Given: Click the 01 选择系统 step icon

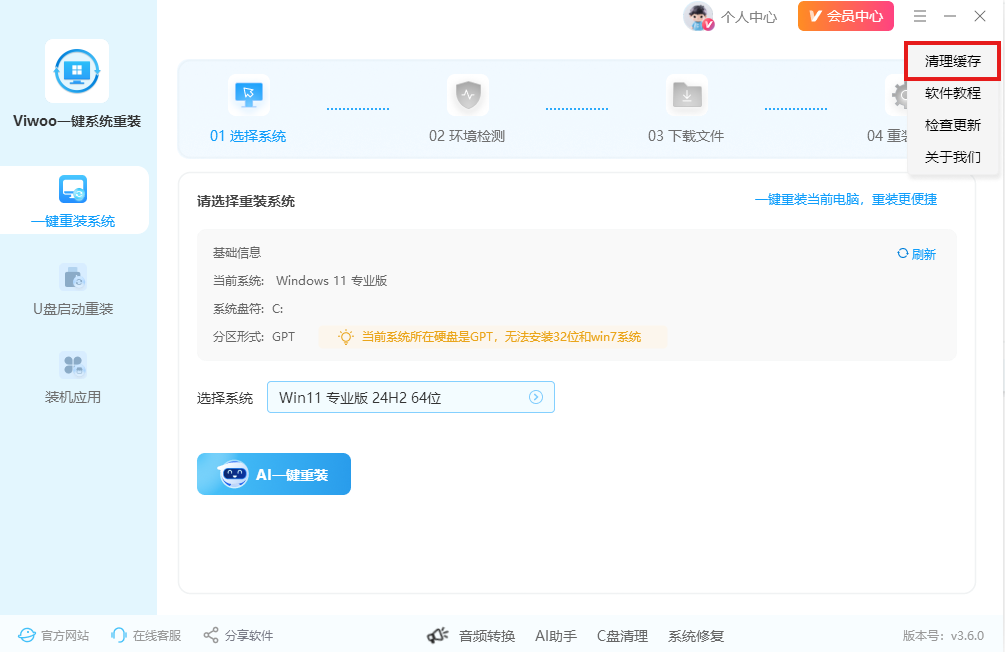Looking at the screenshot, I should coord(249,95).
